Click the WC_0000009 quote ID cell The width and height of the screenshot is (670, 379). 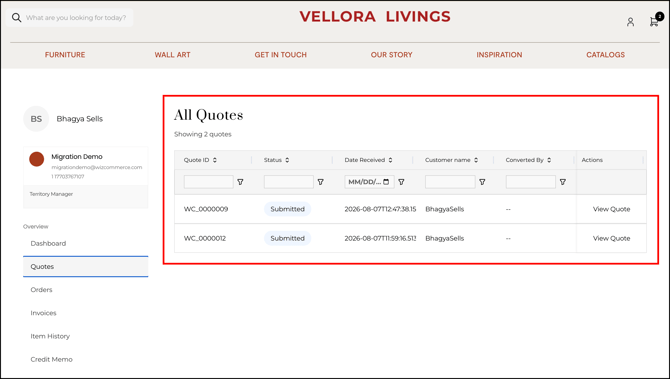[x=206, y=209]
